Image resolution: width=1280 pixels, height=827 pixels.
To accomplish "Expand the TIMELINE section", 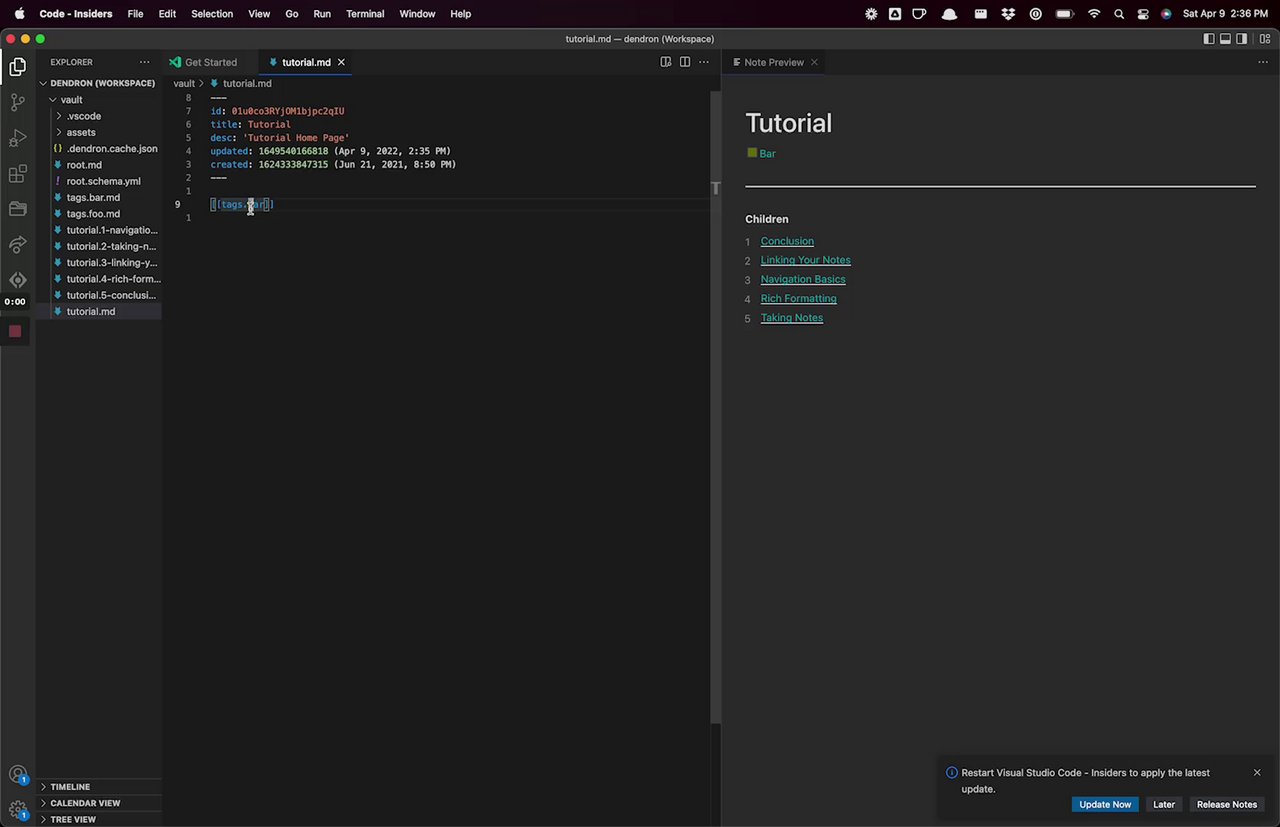I will [x=70, y=787].
